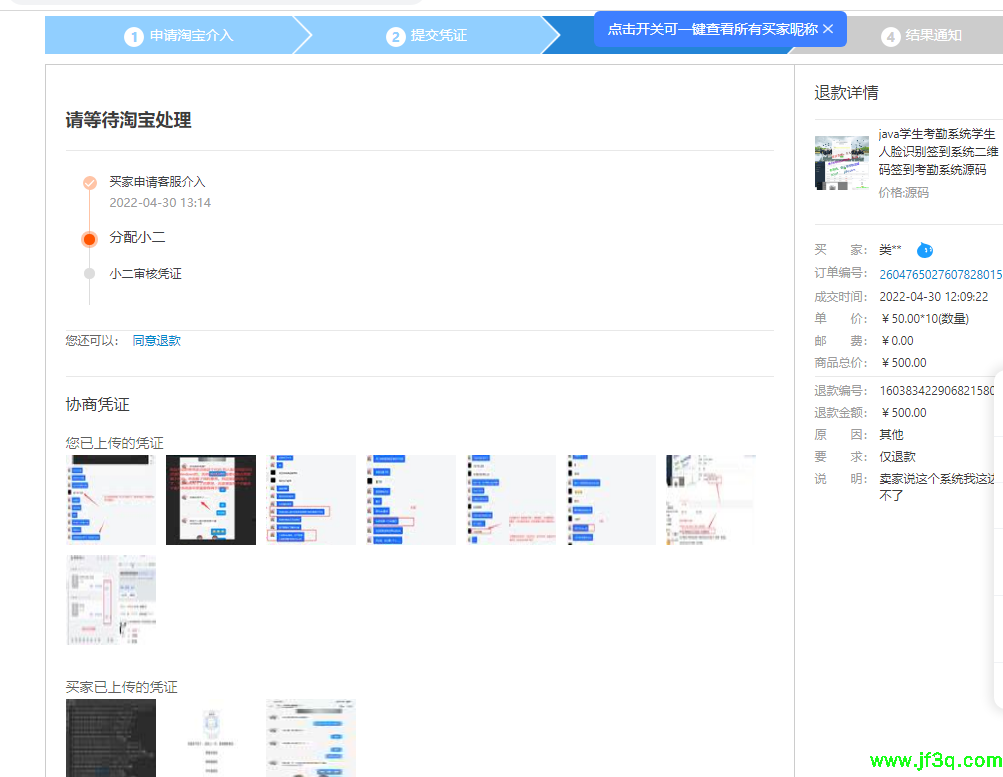Open second seller evidence image with dark background
The width and height of the screenshot is (1003, 777).
(211, 500)
